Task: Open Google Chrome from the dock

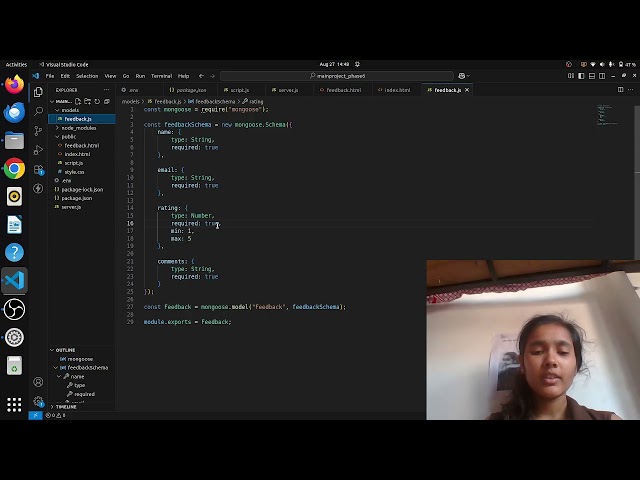Action: point(14,169)
